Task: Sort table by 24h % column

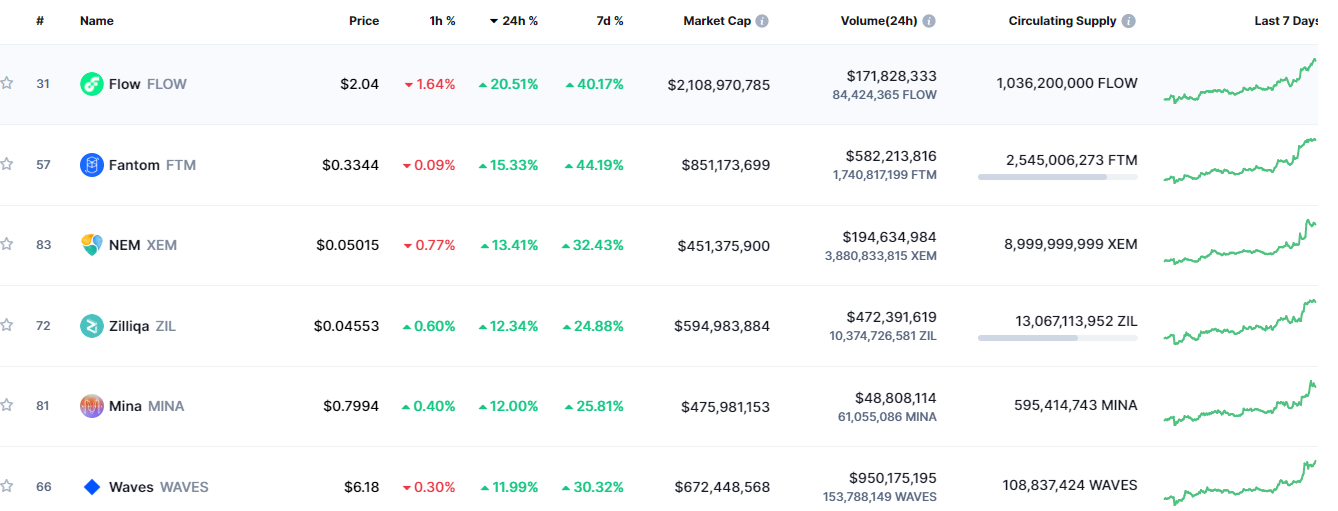Action: (513, 21)
